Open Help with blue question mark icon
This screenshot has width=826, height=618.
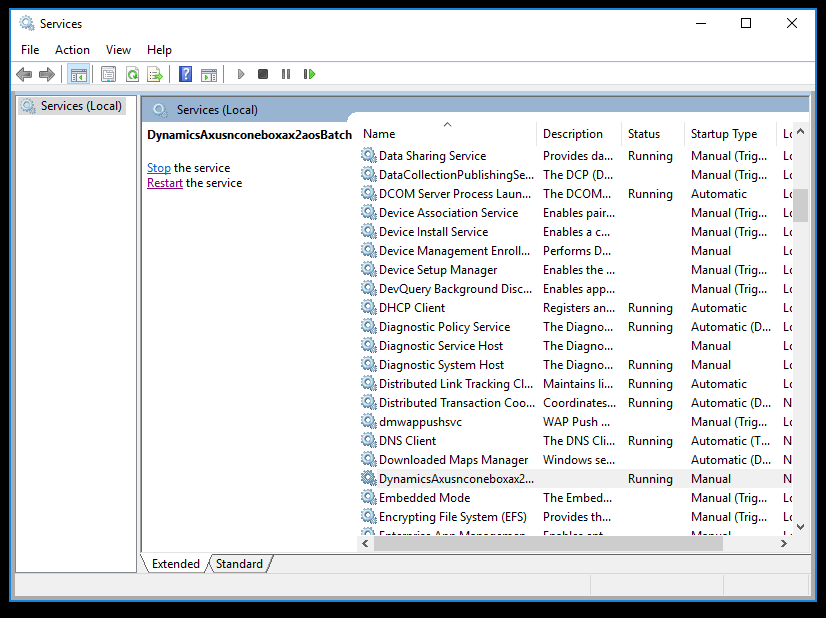(185, 74)
